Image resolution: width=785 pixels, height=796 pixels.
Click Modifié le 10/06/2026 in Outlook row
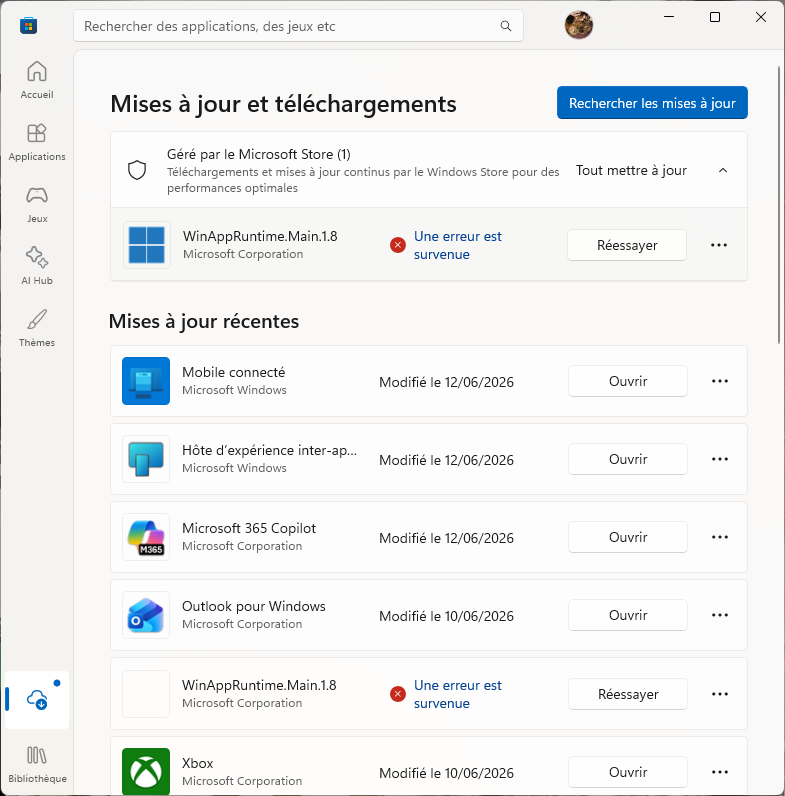point(446,616)
